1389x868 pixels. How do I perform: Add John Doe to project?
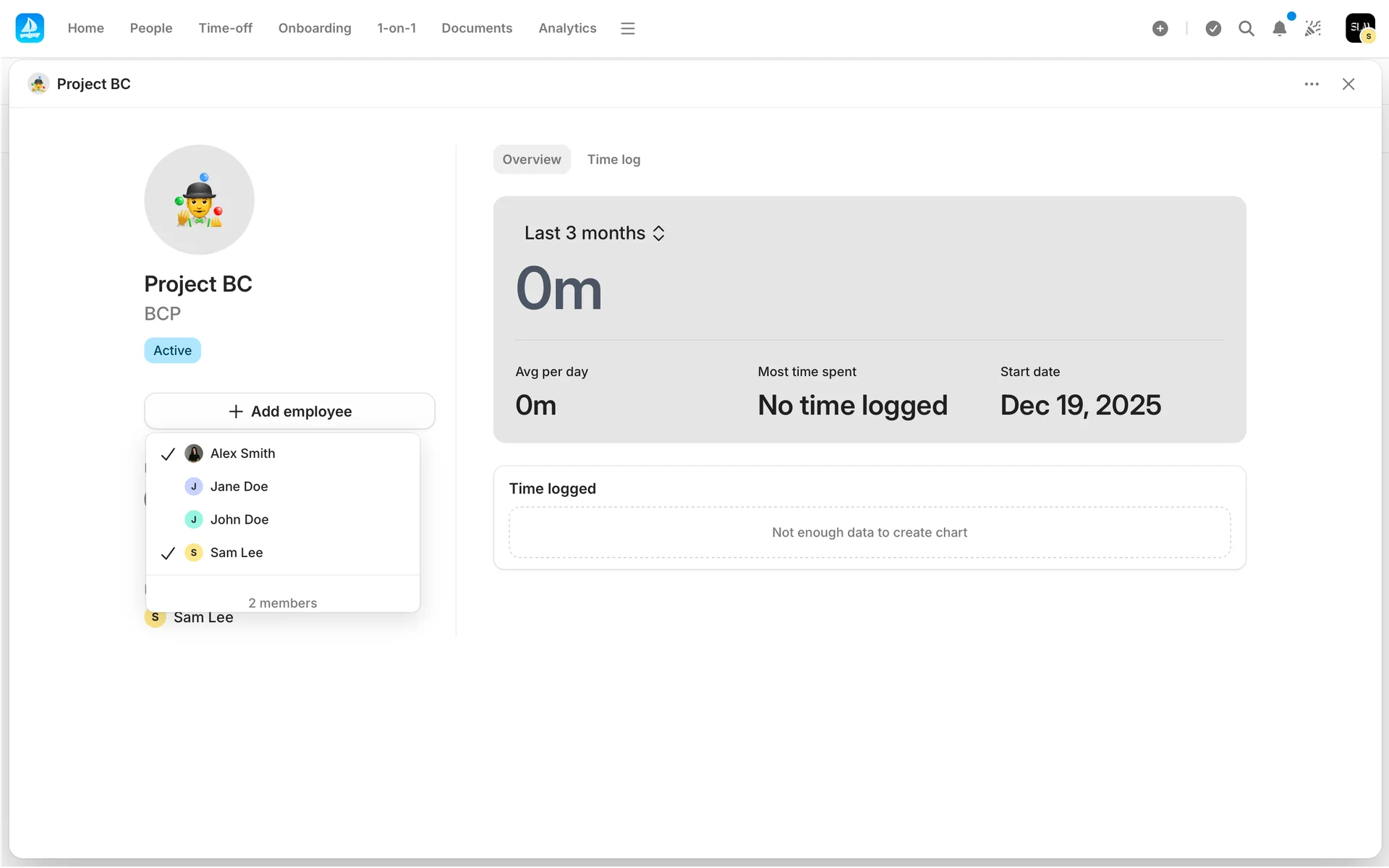tap(239, 519)
